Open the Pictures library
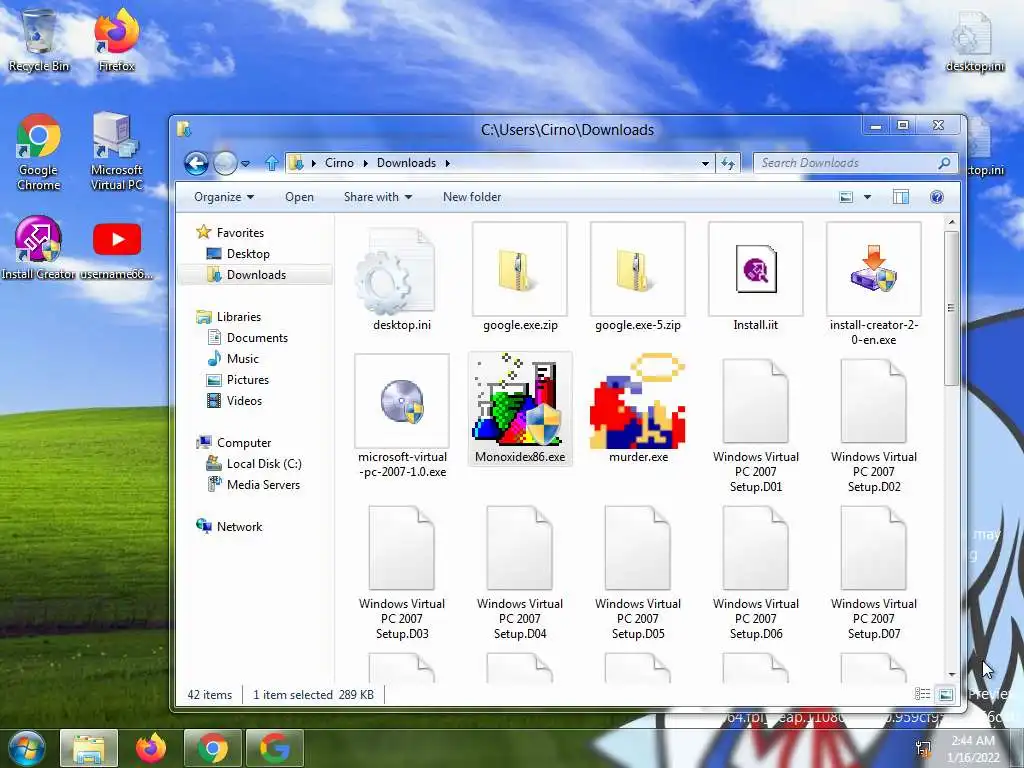 tap(238, 379)
